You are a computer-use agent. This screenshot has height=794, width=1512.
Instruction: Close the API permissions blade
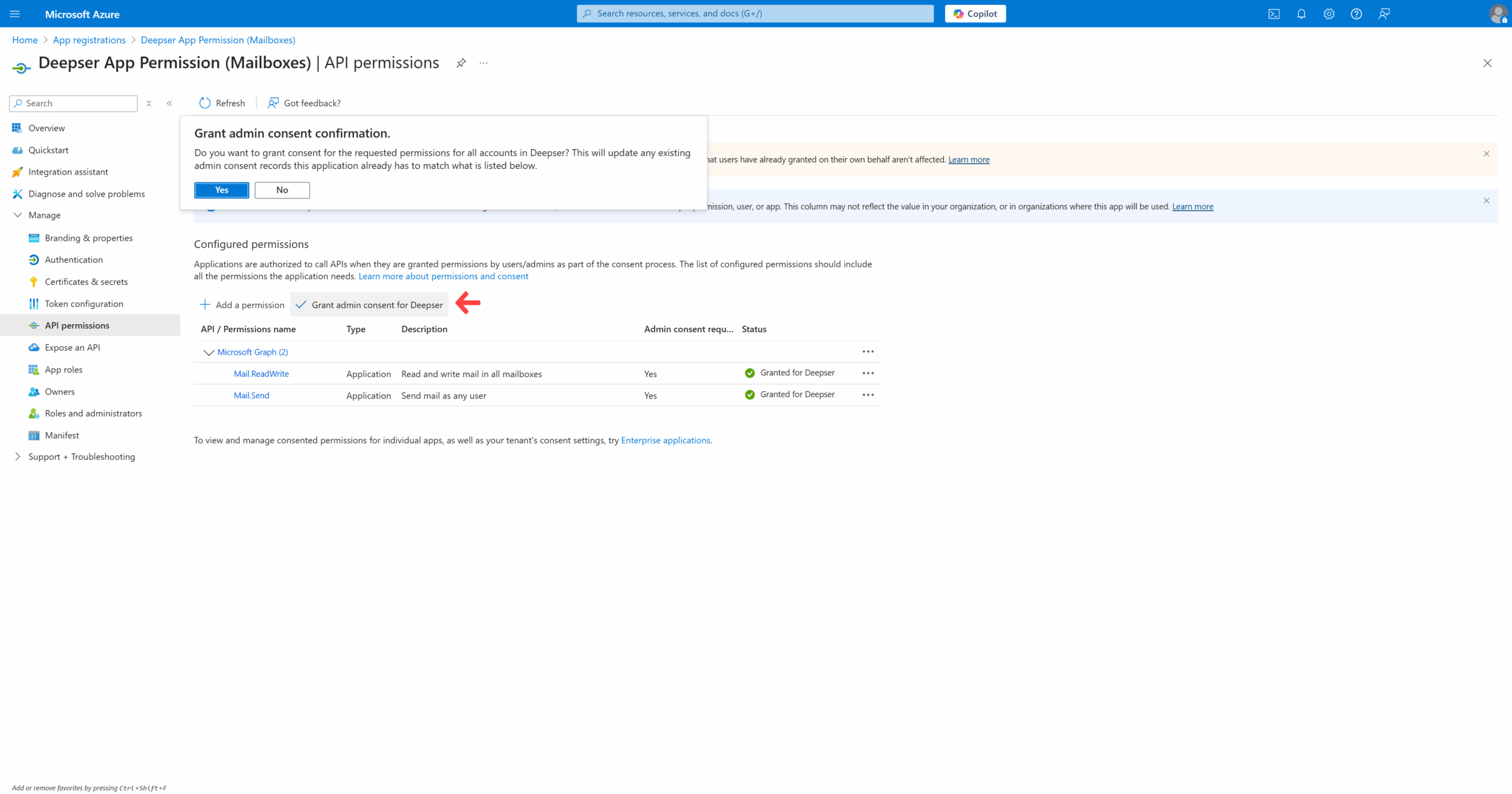(1487, 63)
